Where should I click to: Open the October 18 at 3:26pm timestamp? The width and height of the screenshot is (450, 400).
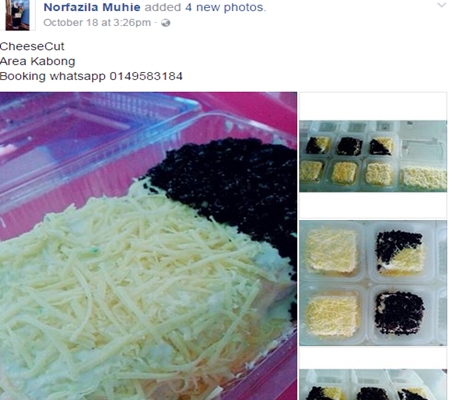tap(97, 23)
